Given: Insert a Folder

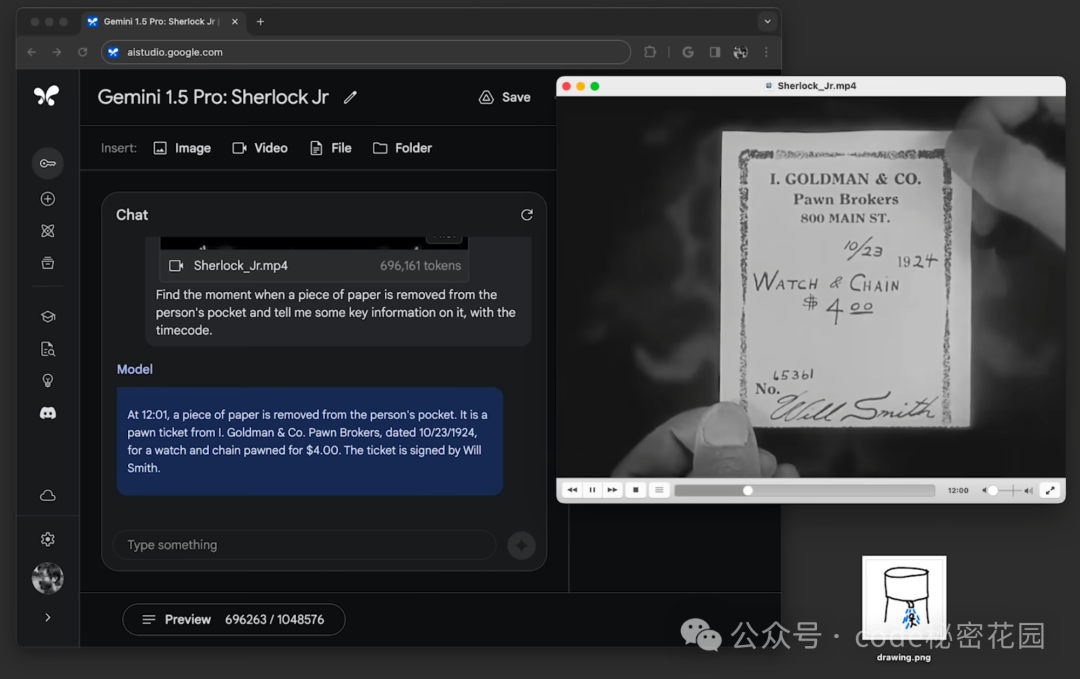Looking at the screenshot, I should pos(402,148).
